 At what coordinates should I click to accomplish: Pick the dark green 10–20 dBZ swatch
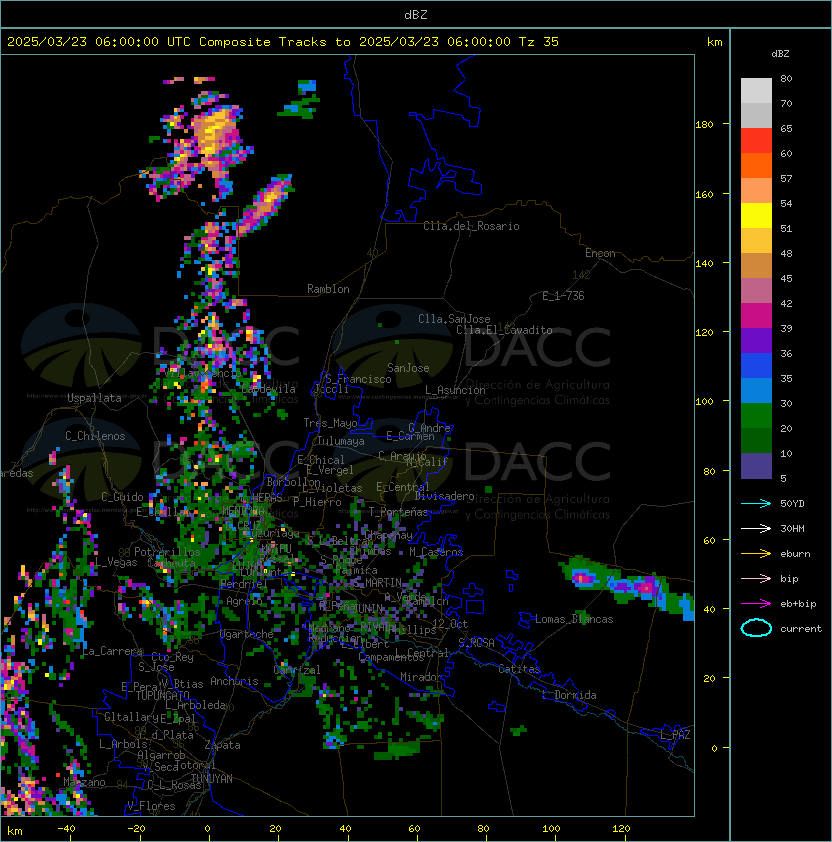point(756,440)
